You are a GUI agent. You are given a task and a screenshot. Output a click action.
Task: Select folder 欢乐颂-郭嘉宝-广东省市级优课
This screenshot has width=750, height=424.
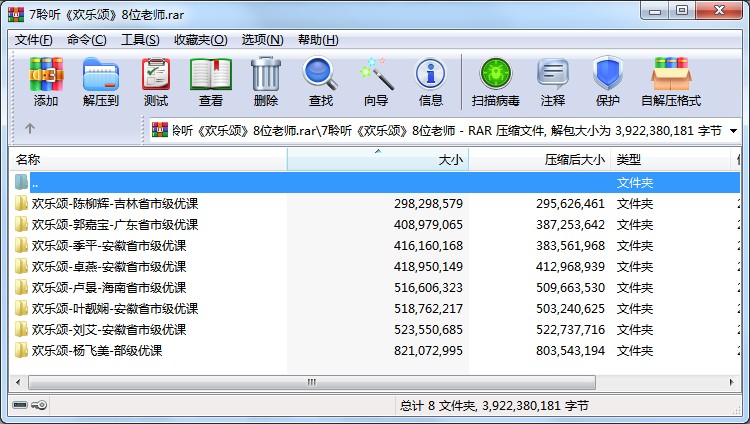(115, 224)
